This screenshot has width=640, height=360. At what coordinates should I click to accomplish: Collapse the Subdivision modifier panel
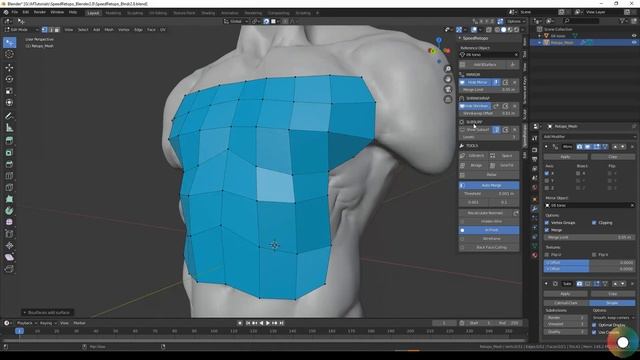[547, 284]
